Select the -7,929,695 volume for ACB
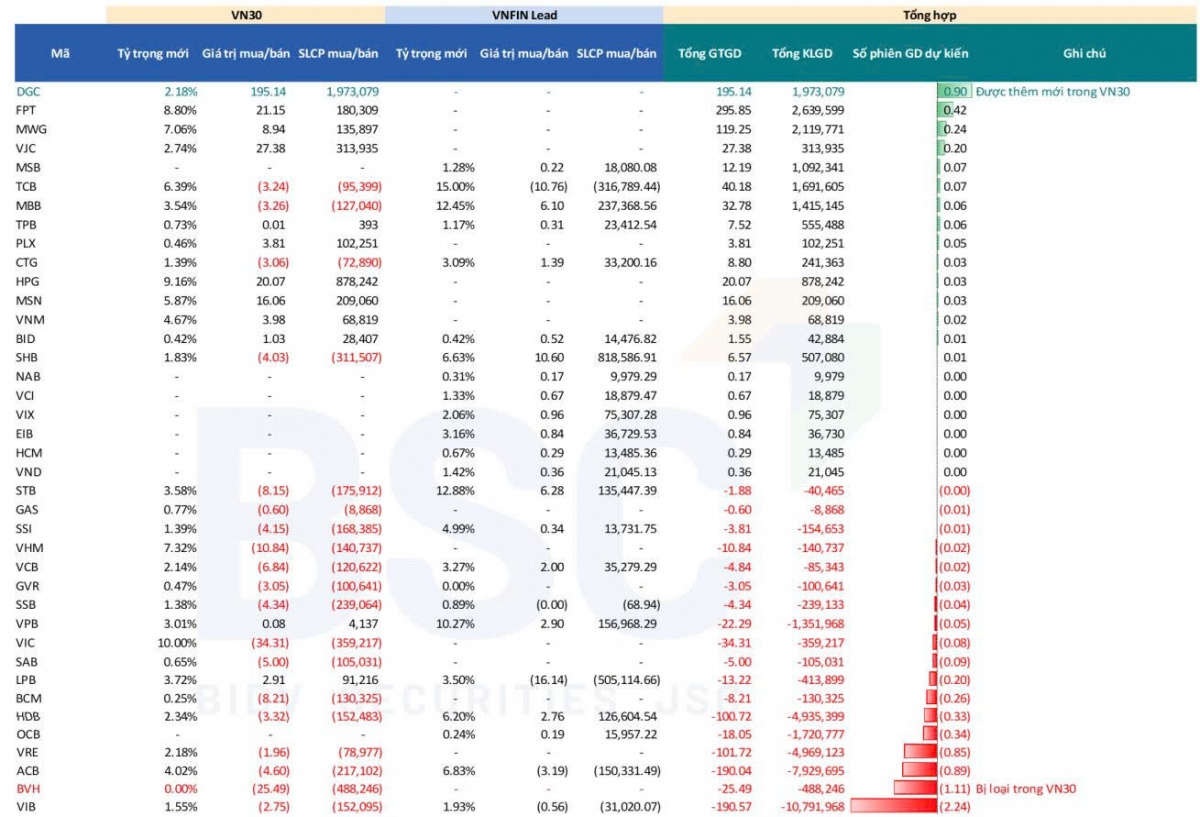1200x817 pixels. [x=810, y=770]
